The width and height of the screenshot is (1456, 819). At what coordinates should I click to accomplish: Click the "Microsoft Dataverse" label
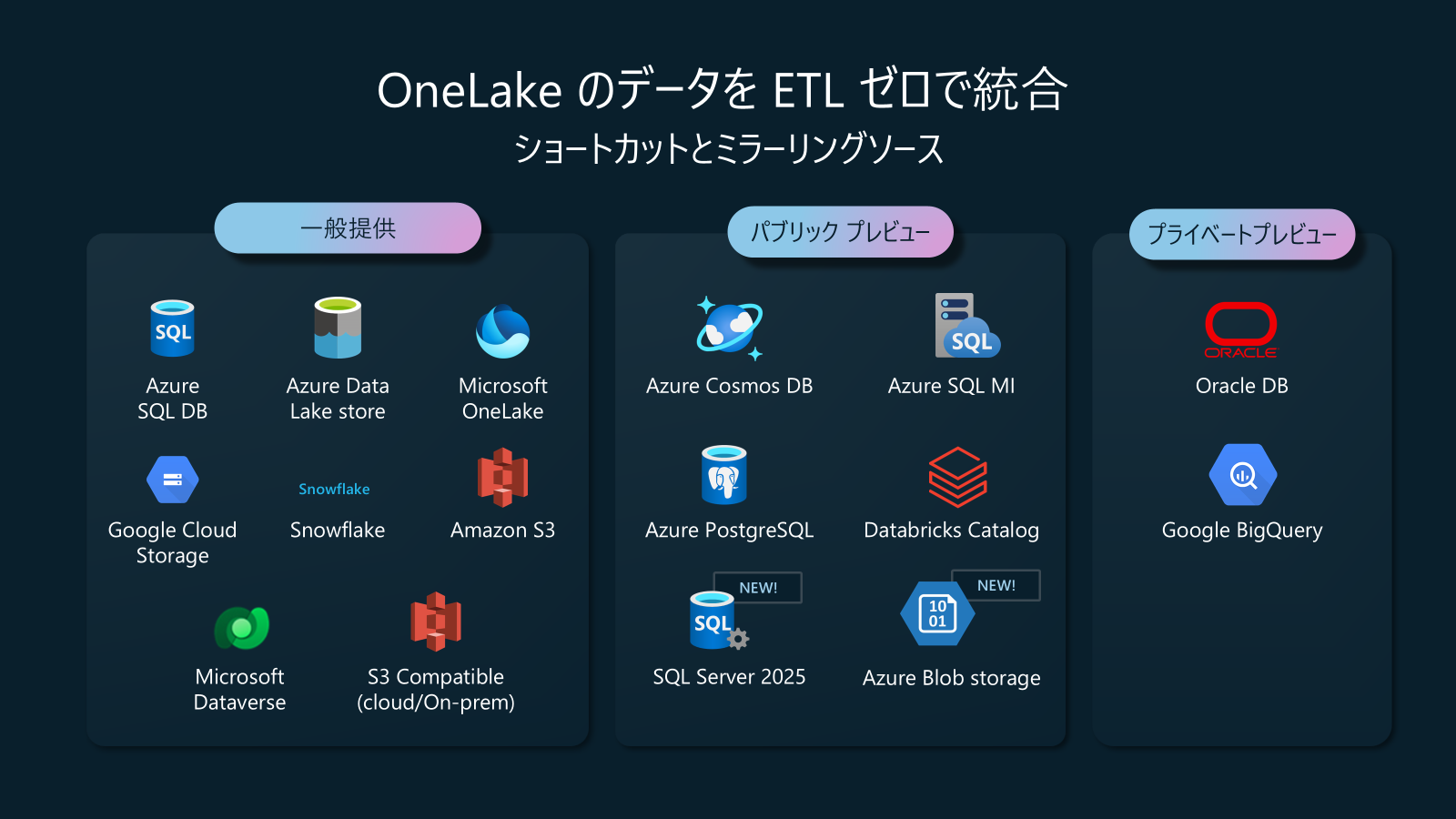click(240, 690)
